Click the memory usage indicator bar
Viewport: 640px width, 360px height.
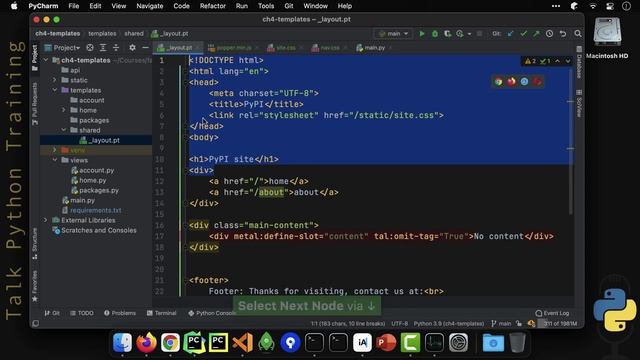pyautogui.click(x=557, y=324)
